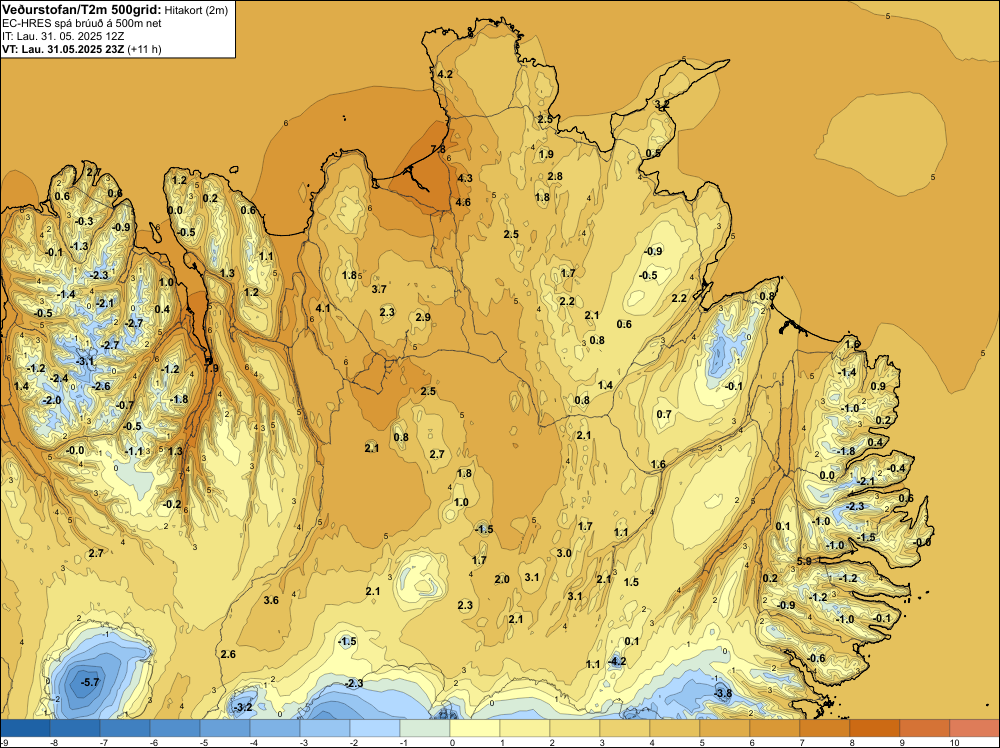Screen dimensions: 1000x748
Task: Click the '-6' legend scale label
Action: (154, 743)
